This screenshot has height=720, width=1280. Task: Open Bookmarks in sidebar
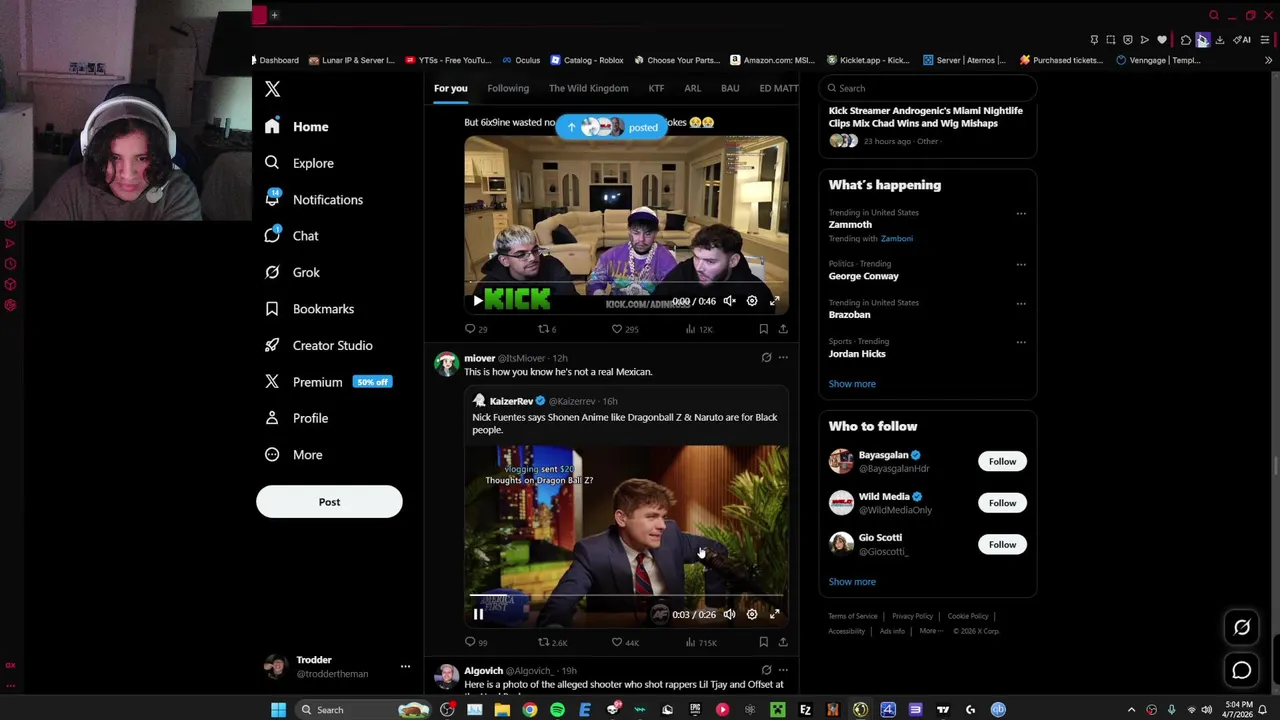point(309,309)
